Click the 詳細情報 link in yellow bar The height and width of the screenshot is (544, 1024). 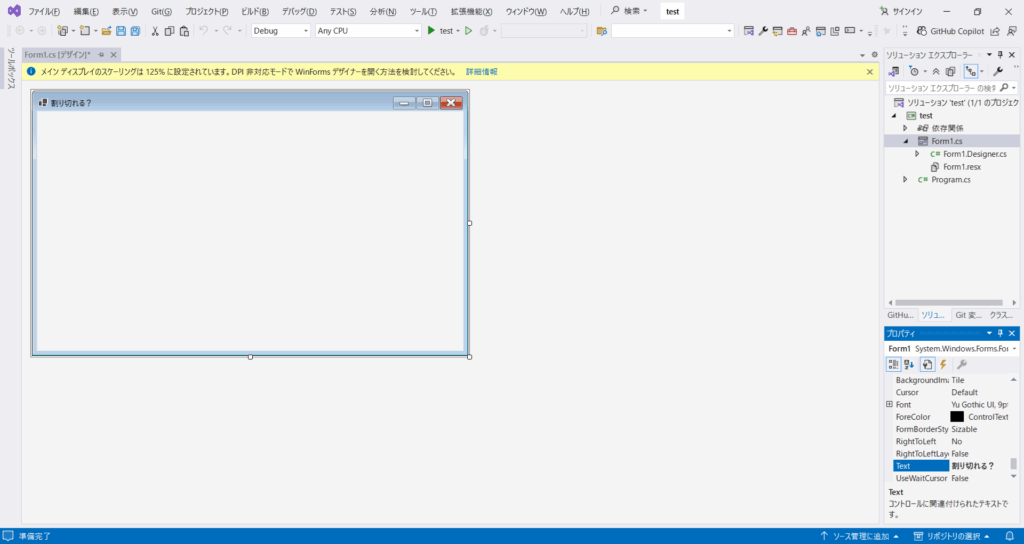pyautogui.click(x=481, y=72)
